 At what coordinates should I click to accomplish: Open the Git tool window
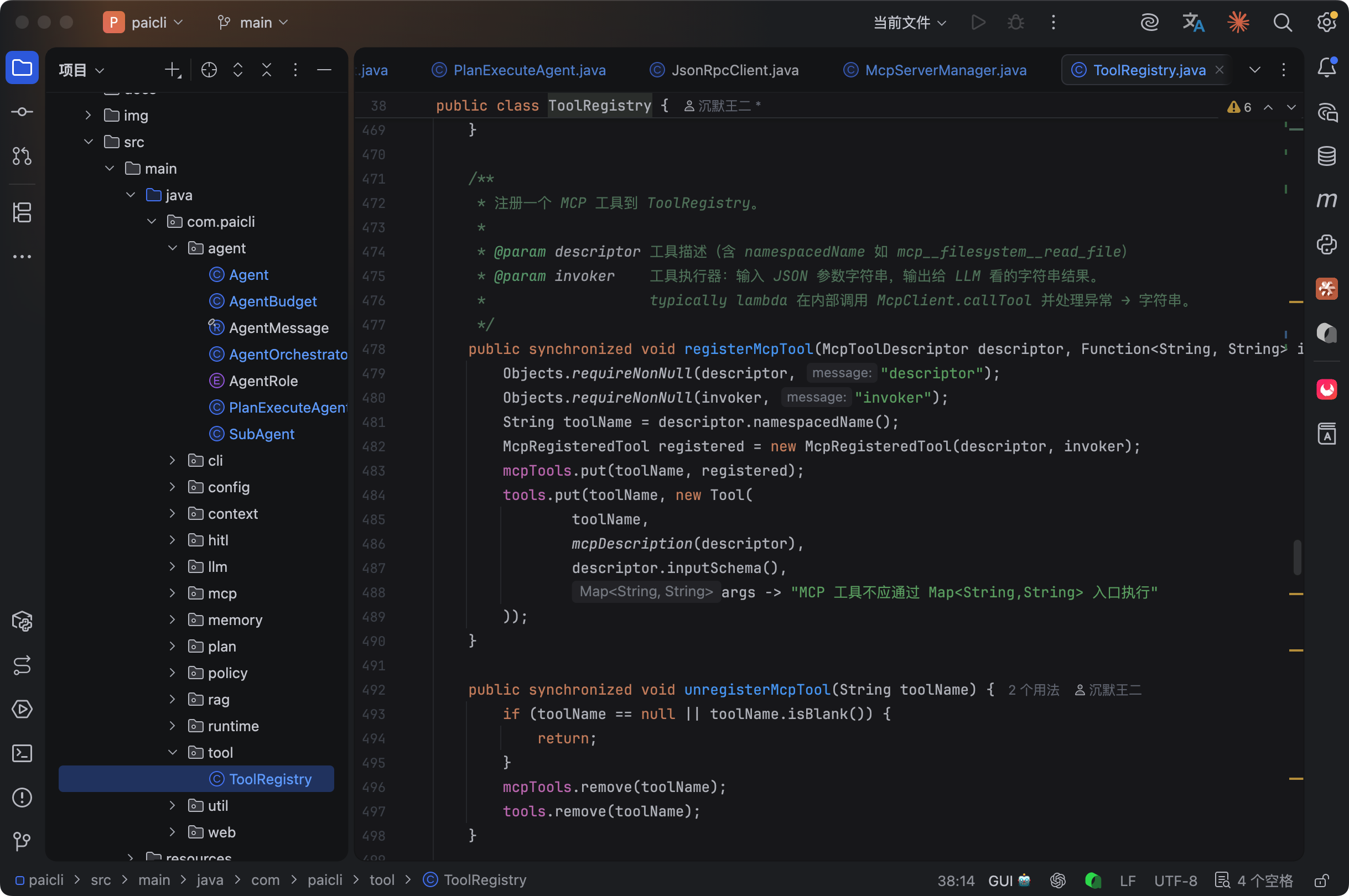pos(22,841)
